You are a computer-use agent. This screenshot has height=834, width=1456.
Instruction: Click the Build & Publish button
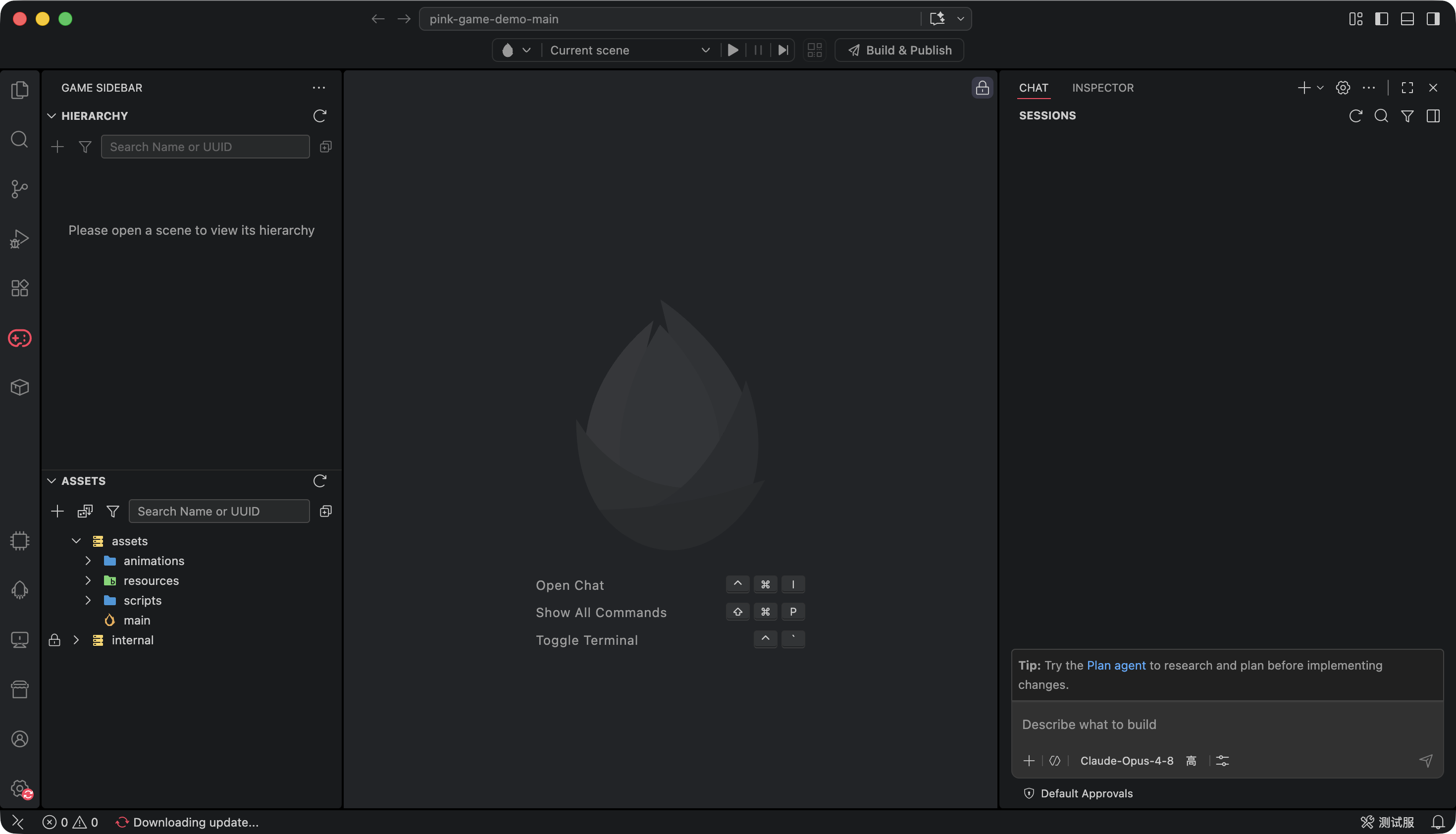[x=899, y=51]
